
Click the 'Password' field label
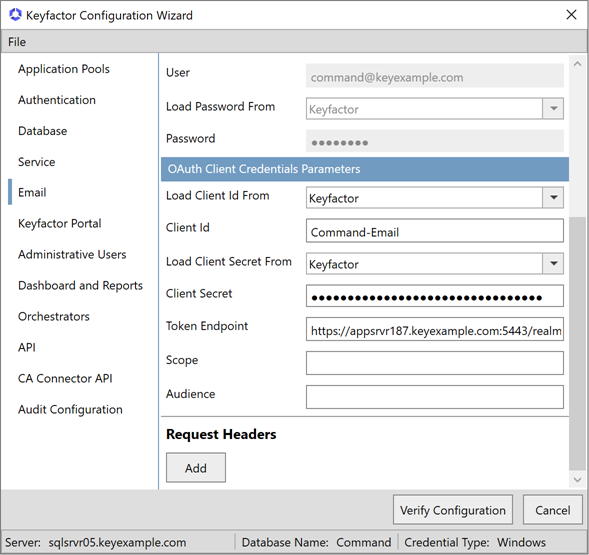190,138
